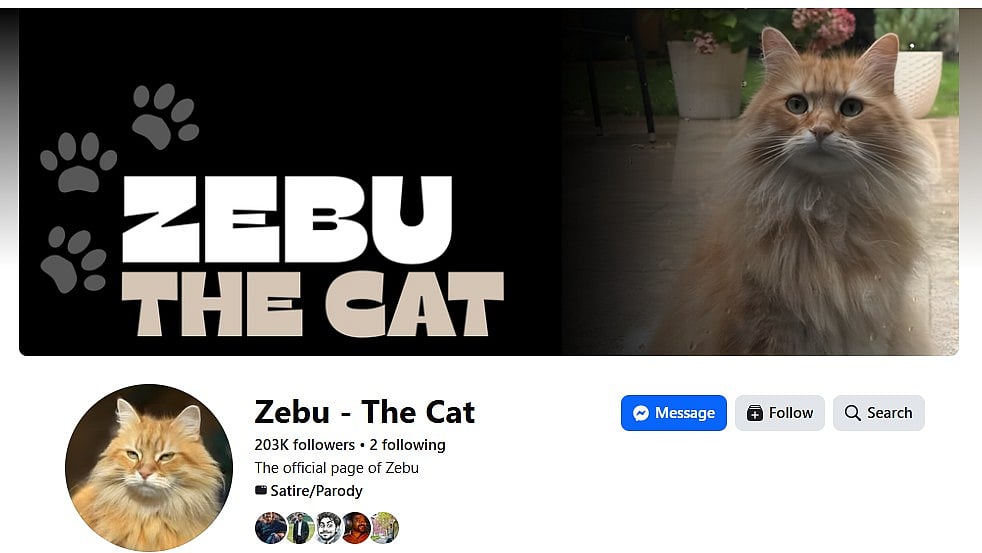This screenshot has height=553, width=982.
Task: Open follower avatar of man standing in suit
Action: (x=300, y=527)
